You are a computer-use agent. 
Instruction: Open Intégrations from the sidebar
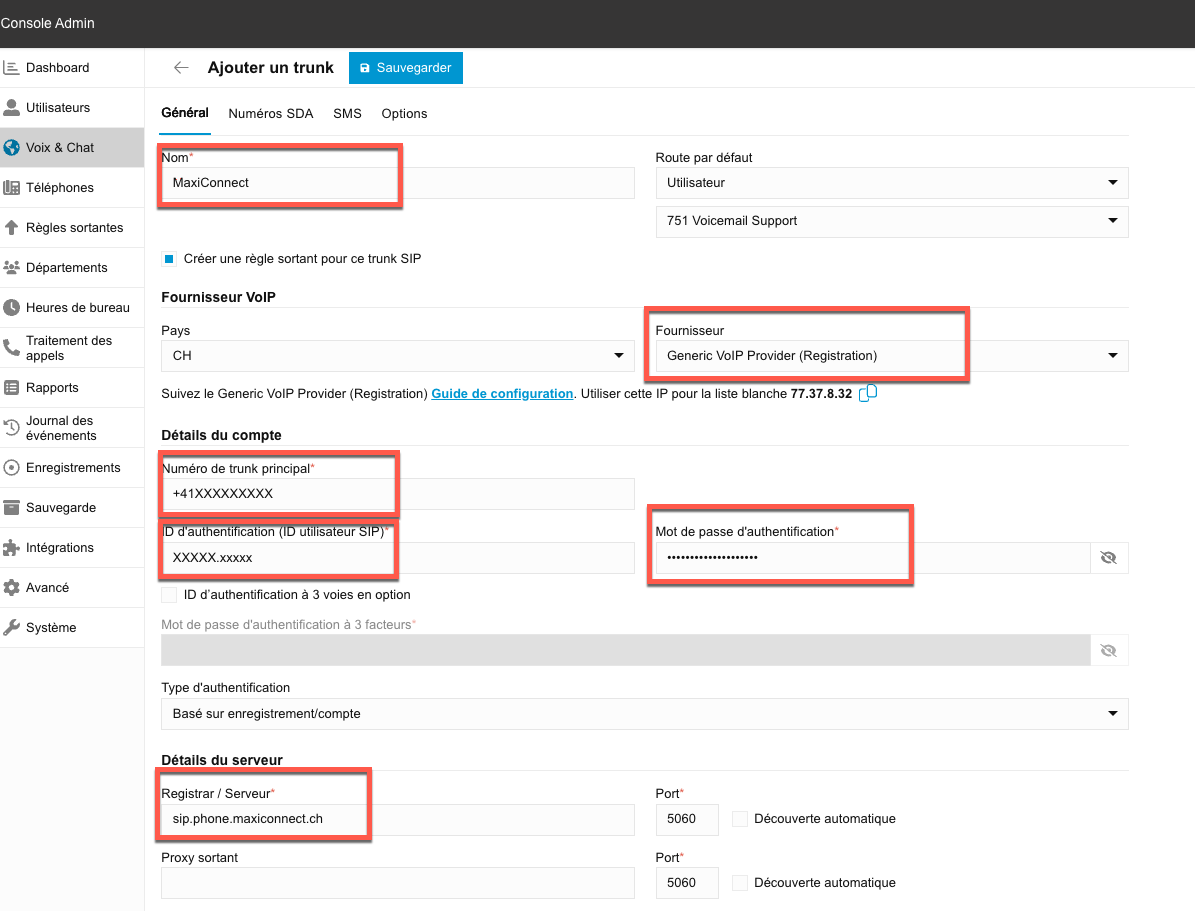(59, 548)
